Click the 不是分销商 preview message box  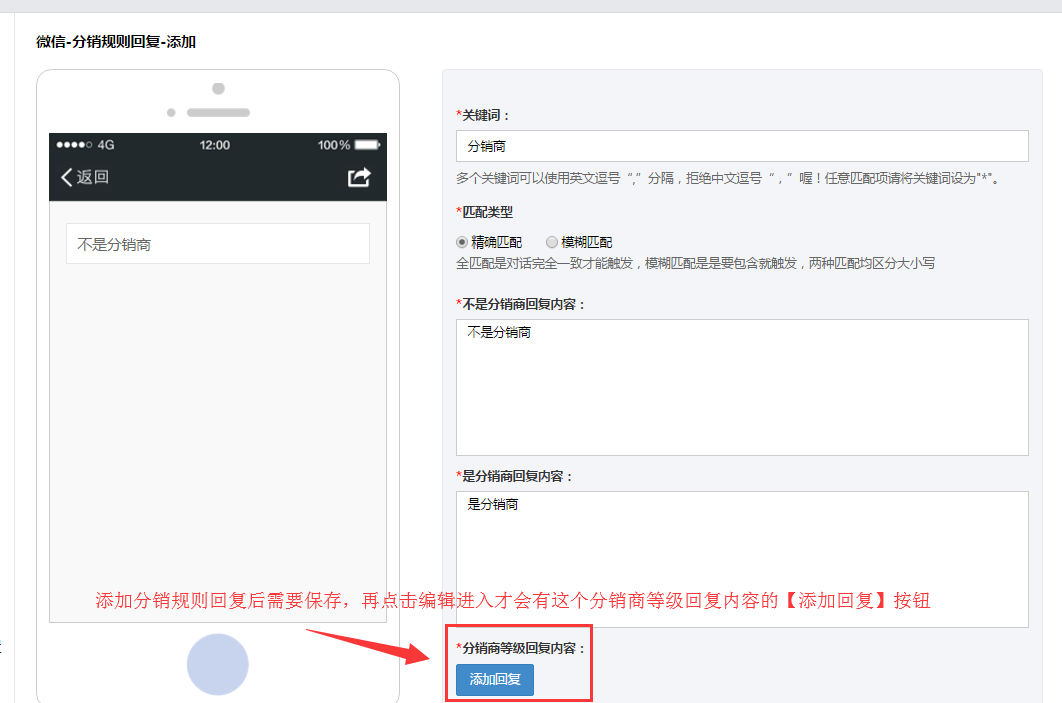(218, 244)
